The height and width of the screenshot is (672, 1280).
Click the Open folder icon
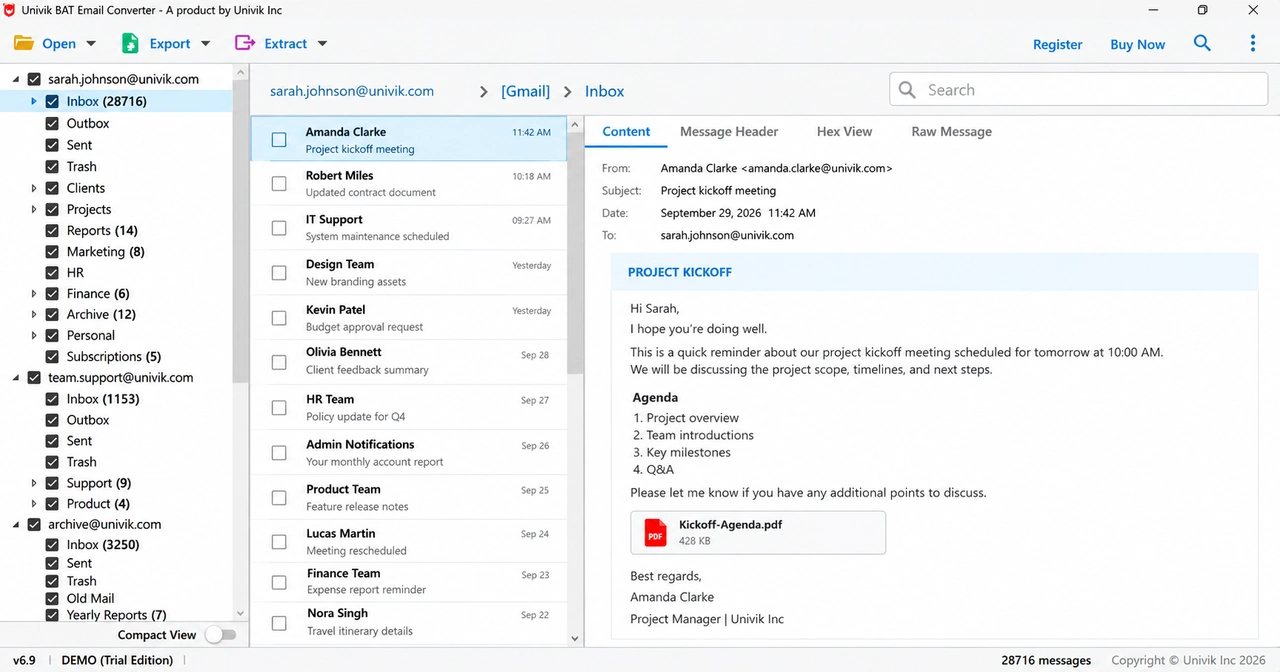(x=23, y=43)
